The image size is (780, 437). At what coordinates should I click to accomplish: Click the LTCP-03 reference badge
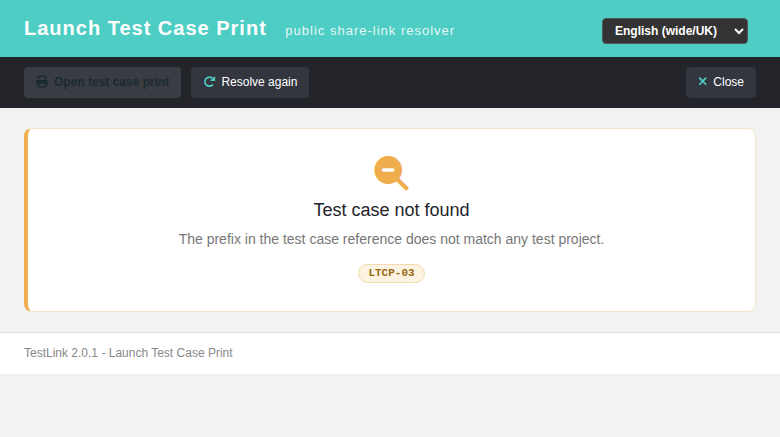pos(391,273)
